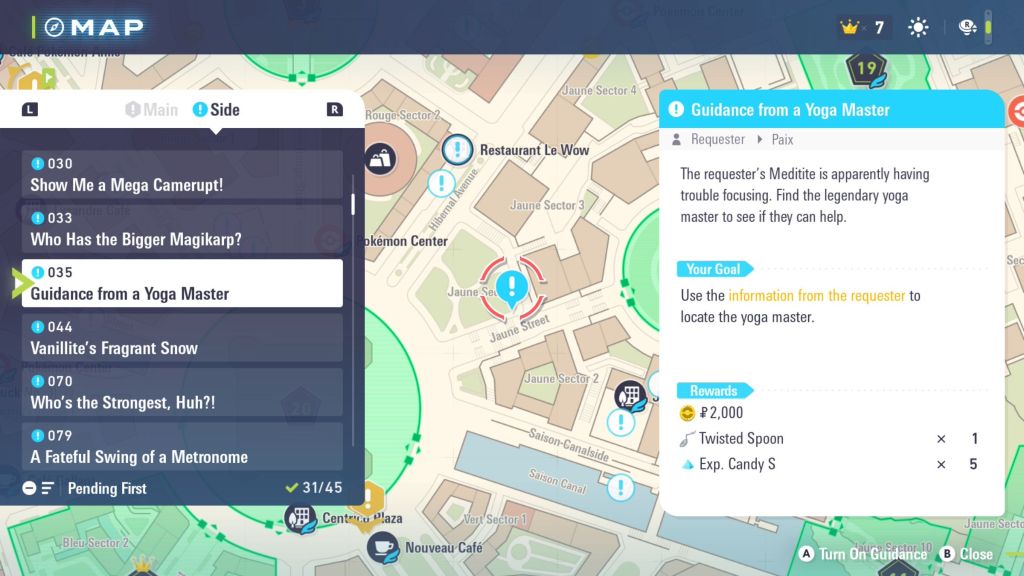This screenshot has height=576, width=1024.
Task: Close the map with the B button
Action: click(x=966, y=554)
